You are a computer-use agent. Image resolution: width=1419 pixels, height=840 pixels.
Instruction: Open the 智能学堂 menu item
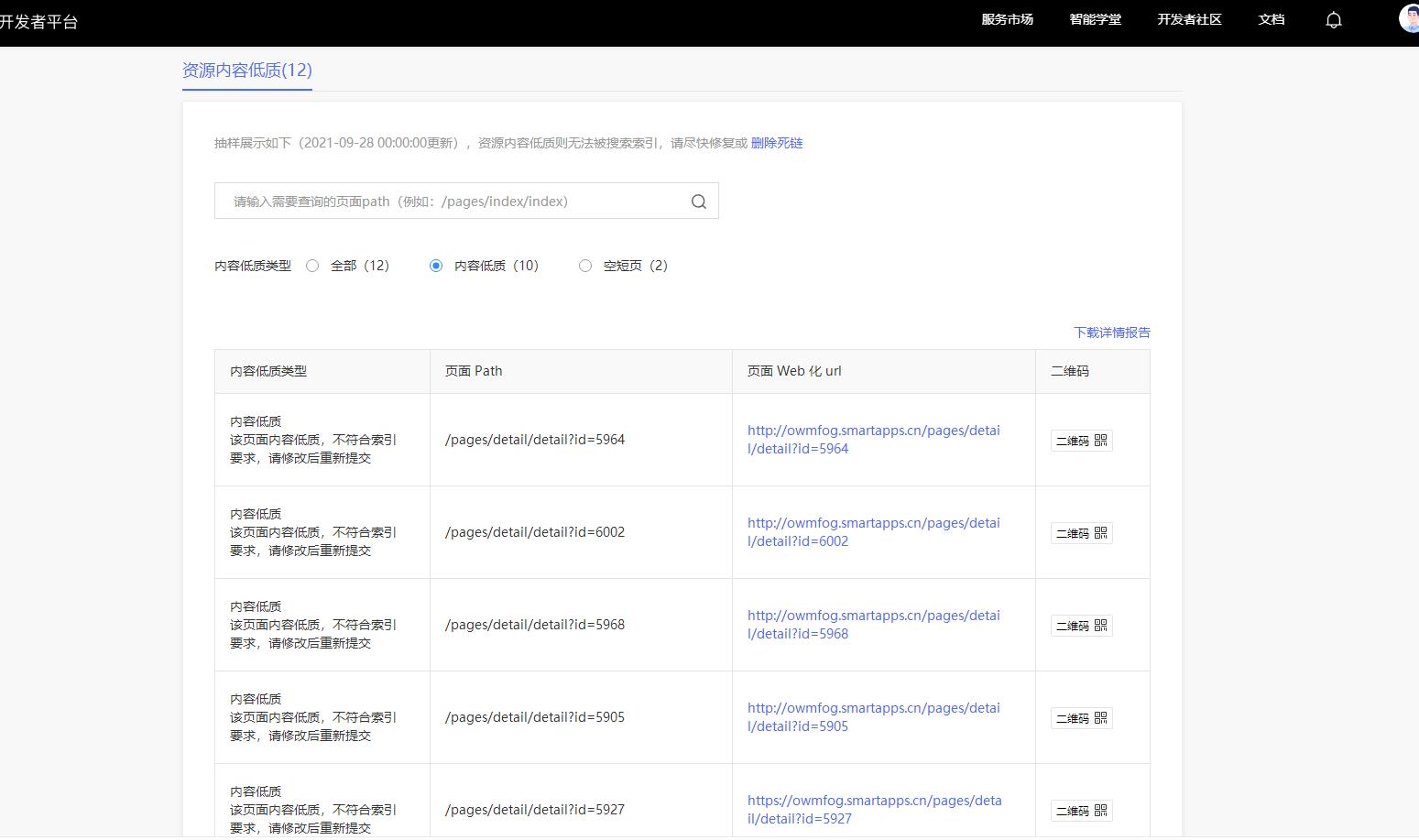(1095, 19)
